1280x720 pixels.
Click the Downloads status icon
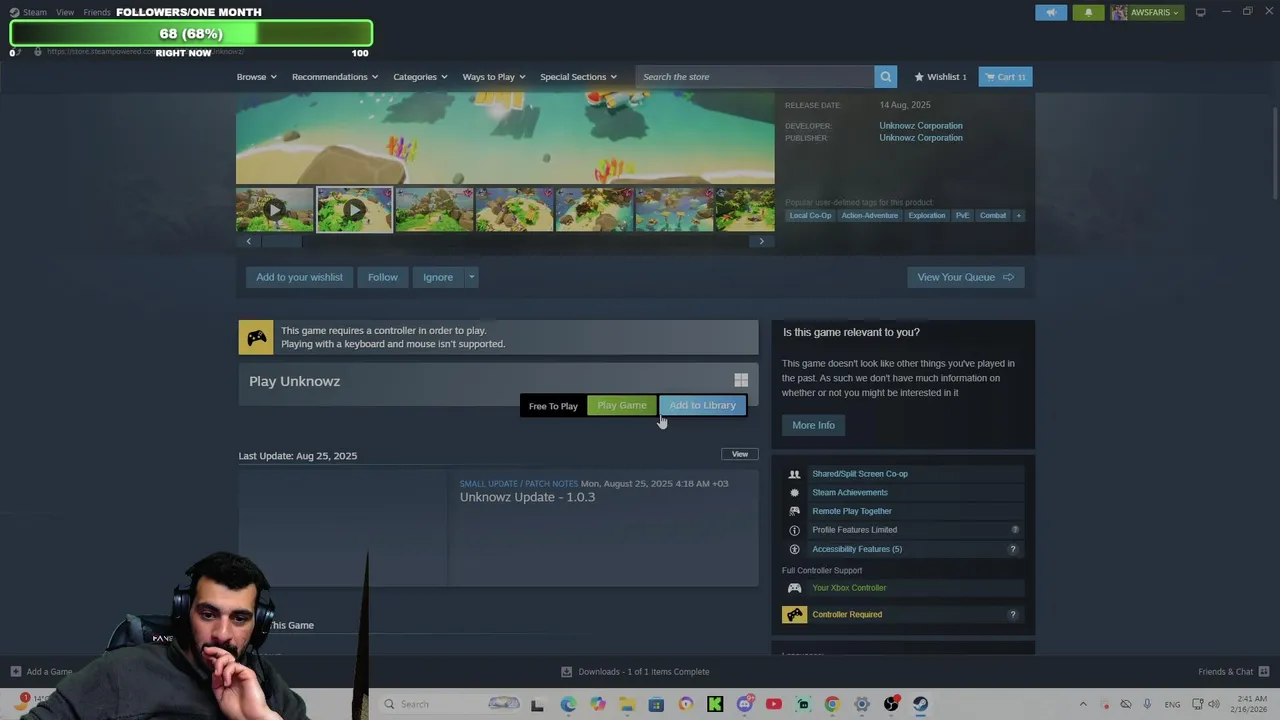566,672
